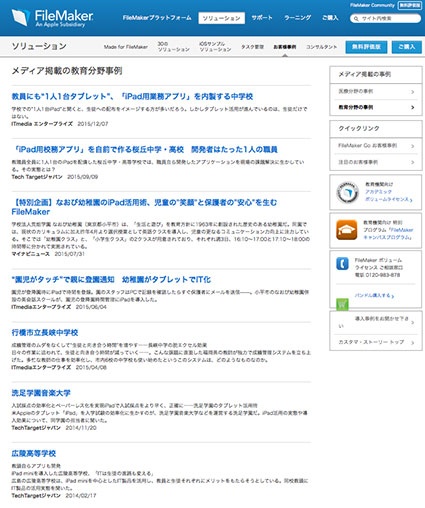Click the blue telephone icon in the sidebar
425x508 pixels.
coord(342,263)
